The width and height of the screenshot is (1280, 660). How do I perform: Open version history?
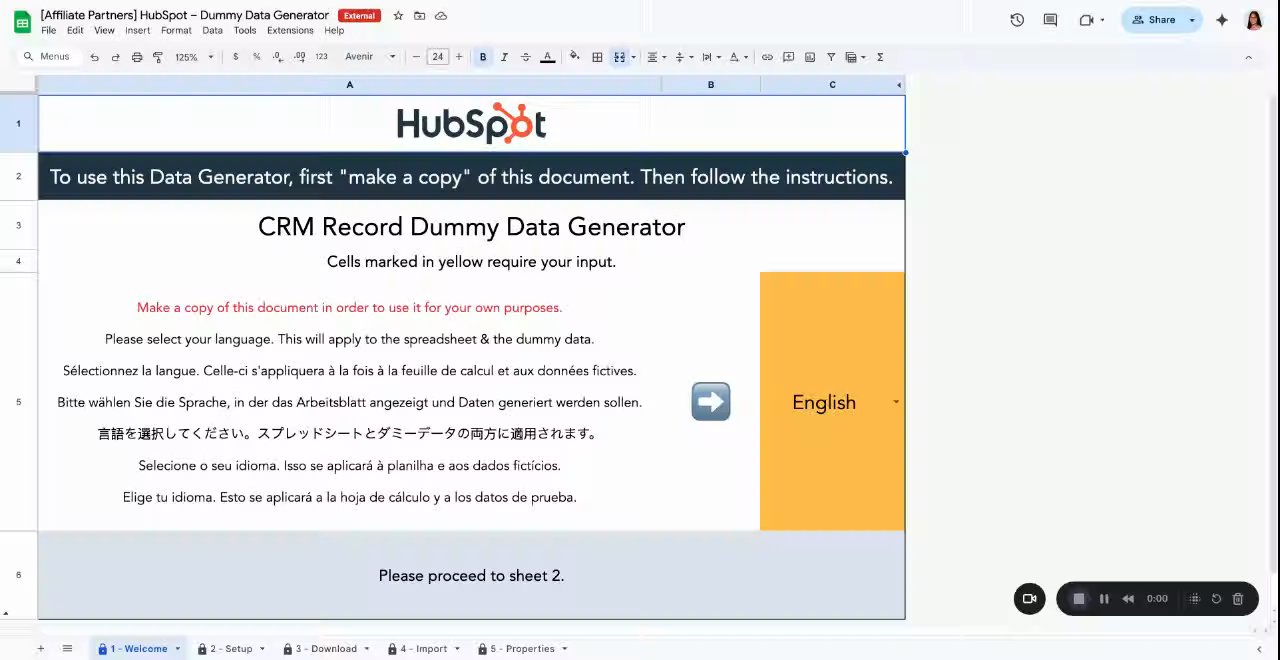click(x=1017, y=20)
